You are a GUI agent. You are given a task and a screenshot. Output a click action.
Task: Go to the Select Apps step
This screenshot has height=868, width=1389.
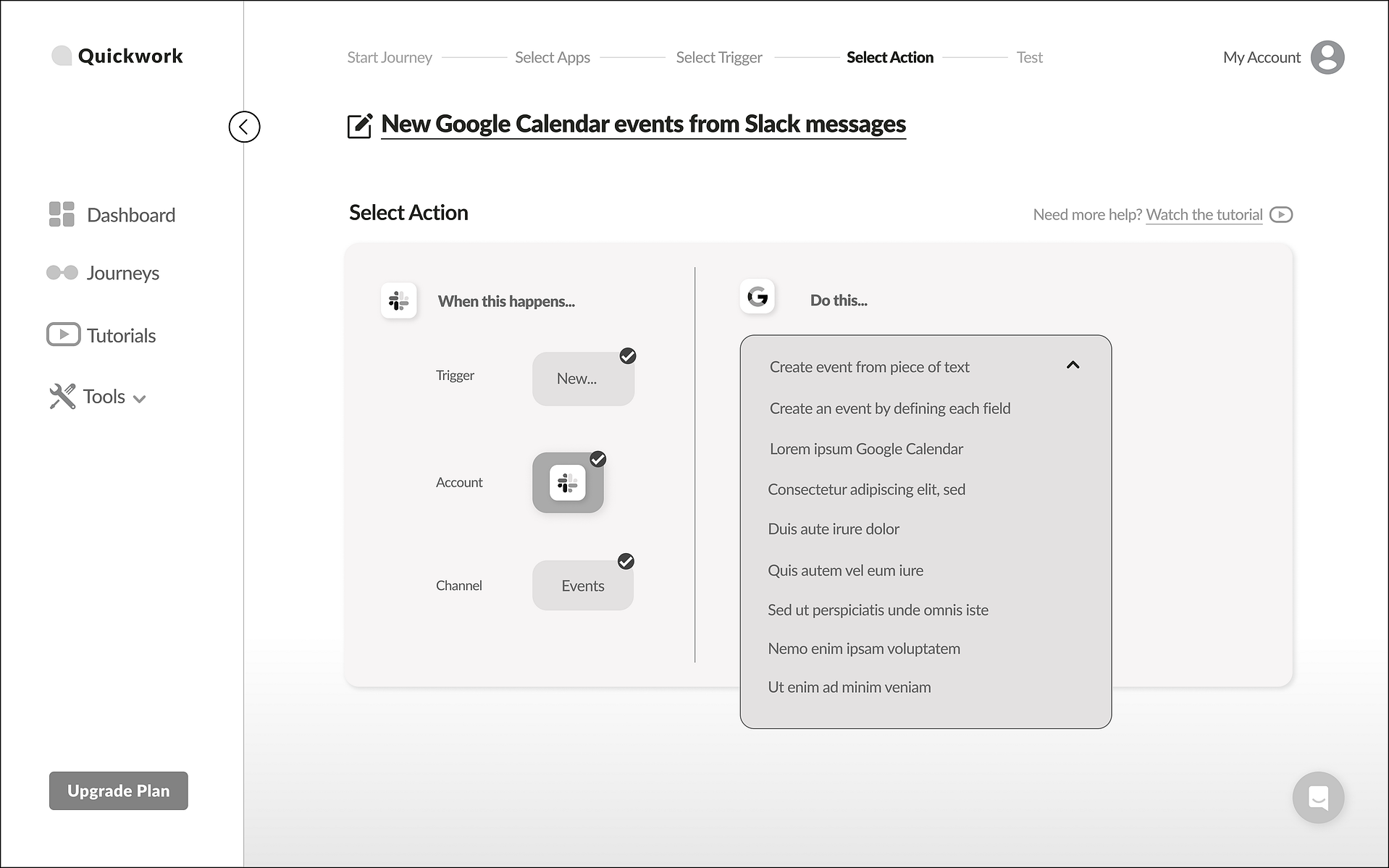coord(553,57)
